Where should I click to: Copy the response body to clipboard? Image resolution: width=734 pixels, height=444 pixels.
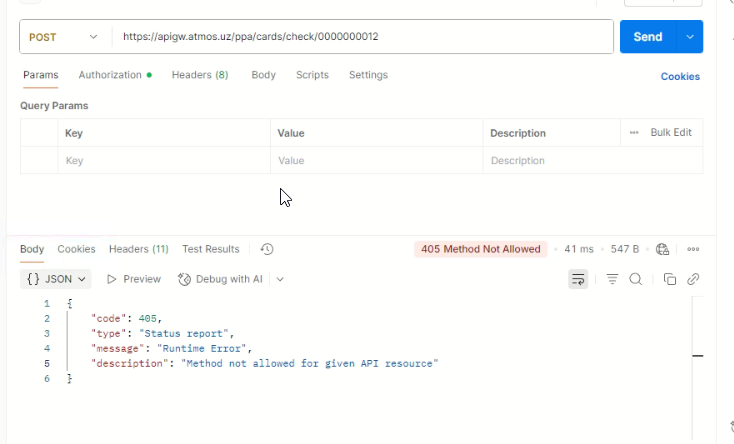[670, 279]
